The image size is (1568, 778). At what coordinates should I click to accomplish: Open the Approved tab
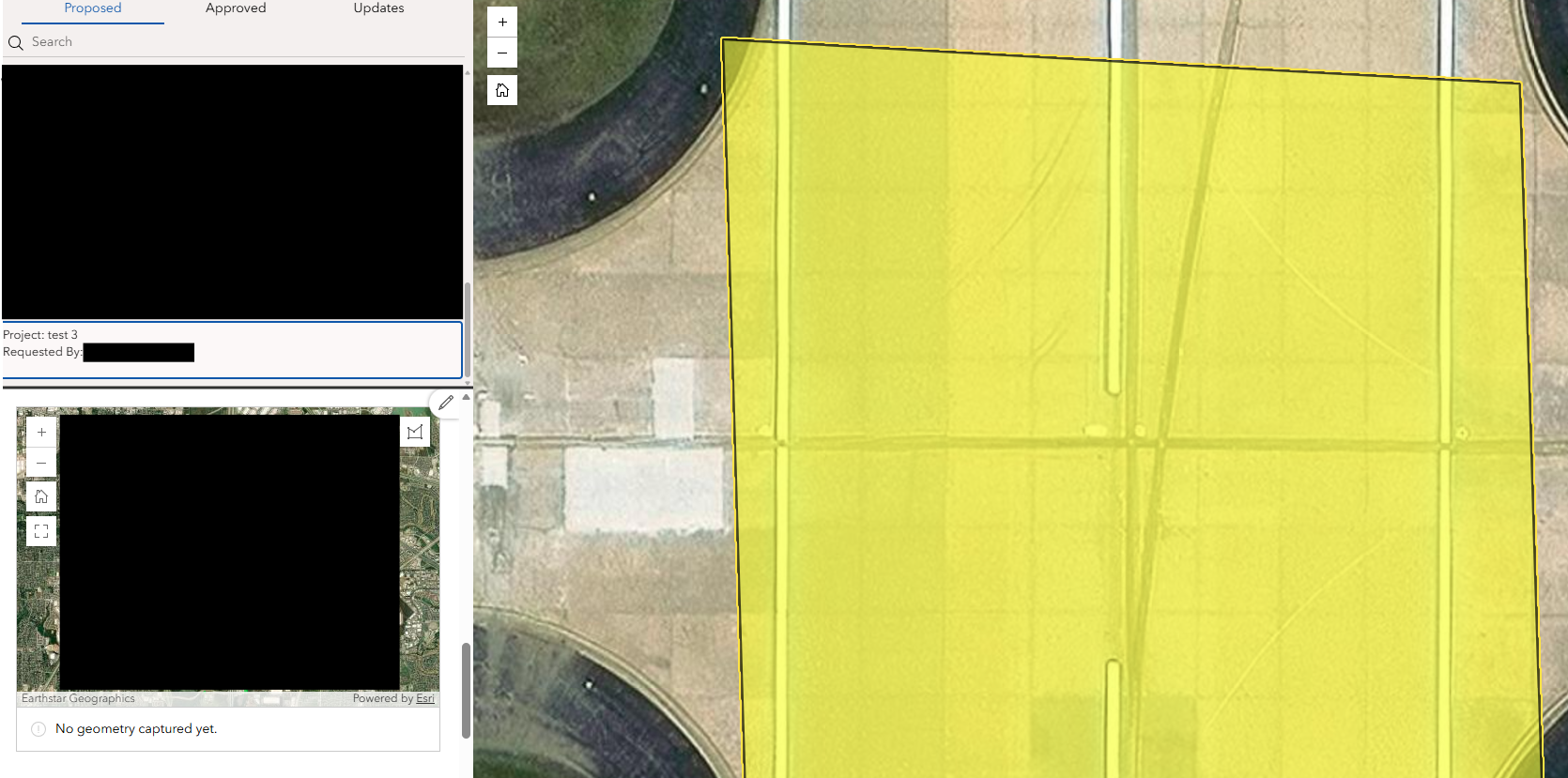(236, 8)
